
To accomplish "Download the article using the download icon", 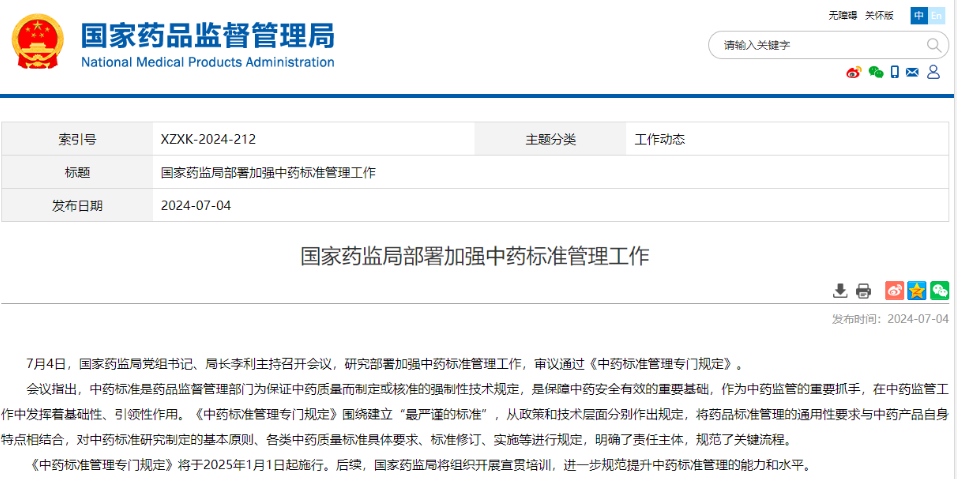I will (840, 290).
